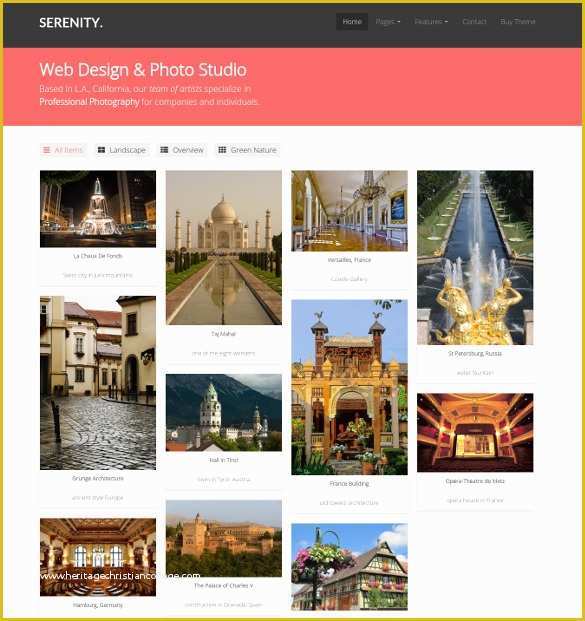Screen dimensions: 585x621
Task: Click the grid icon beside Landscape
Action: (101, 150)
